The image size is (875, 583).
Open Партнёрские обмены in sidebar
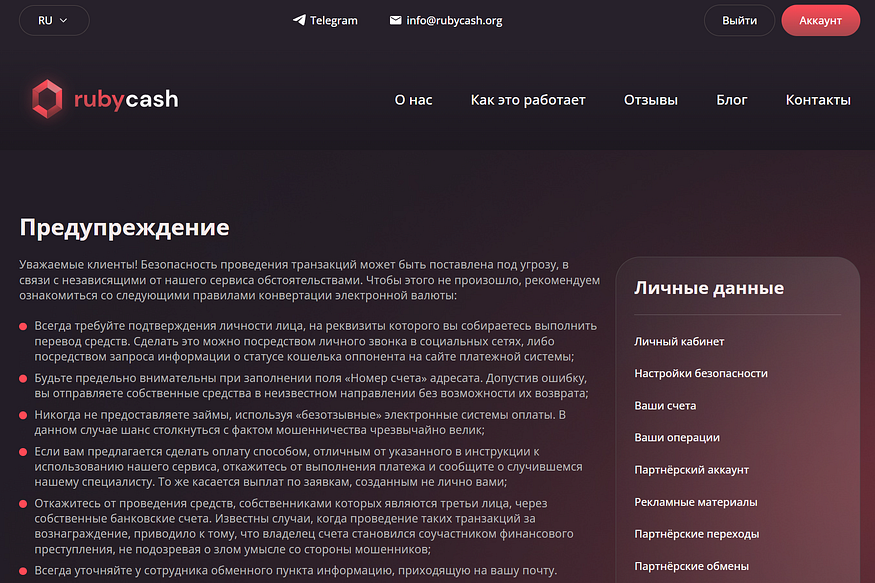[x=691, y=566]
